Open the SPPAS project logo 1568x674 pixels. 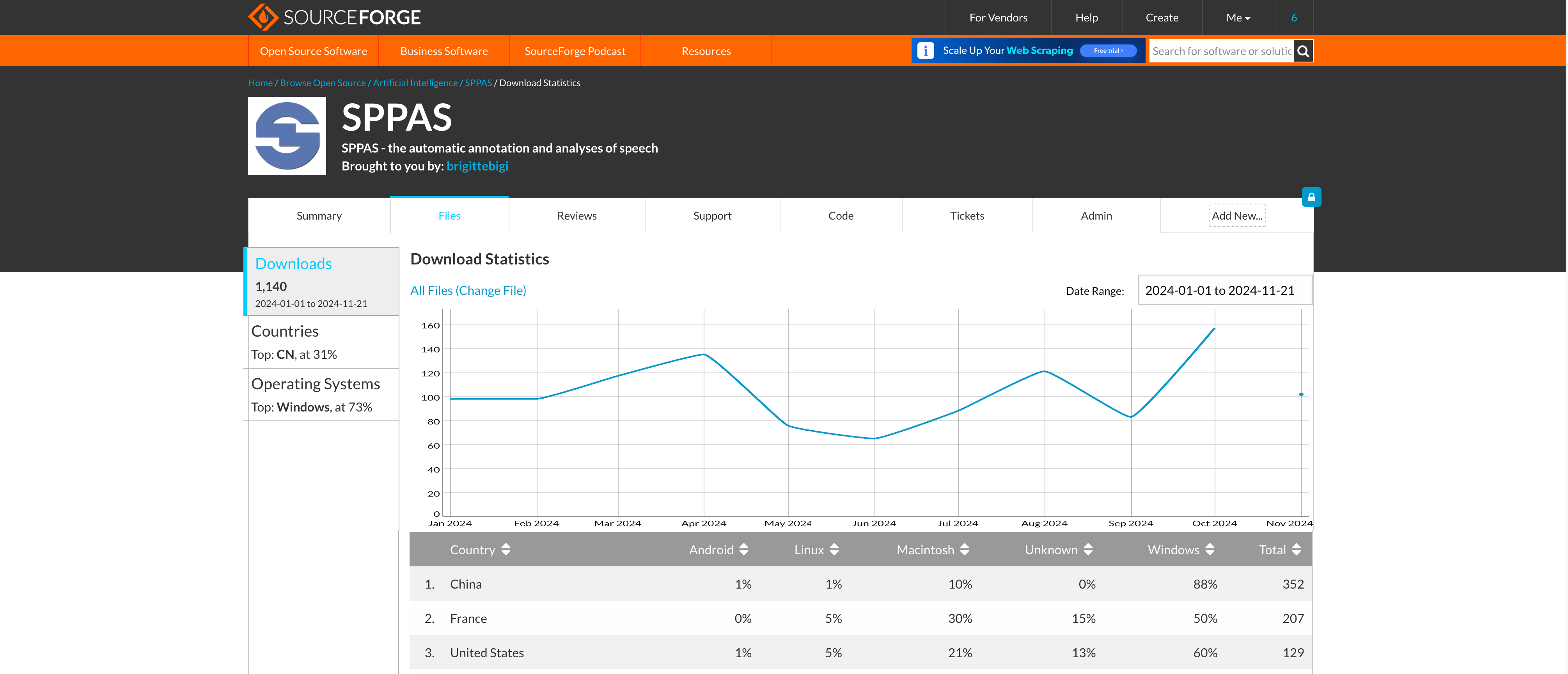click(287, 136)
